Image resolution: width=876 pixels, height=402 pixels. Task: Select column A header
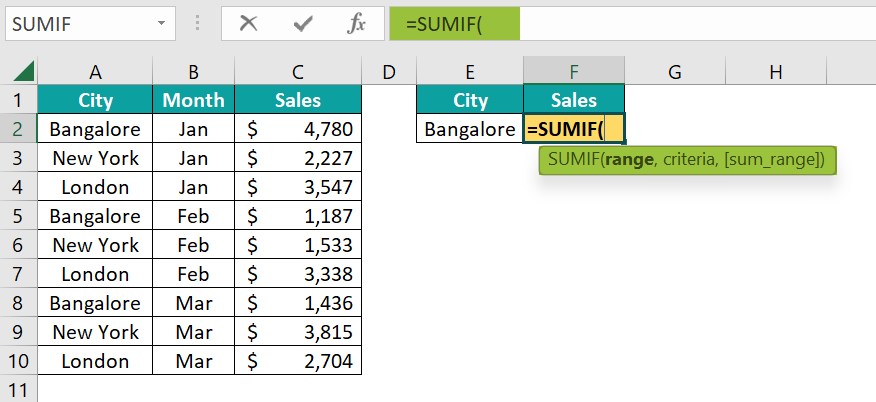click(x=95, y=71)
